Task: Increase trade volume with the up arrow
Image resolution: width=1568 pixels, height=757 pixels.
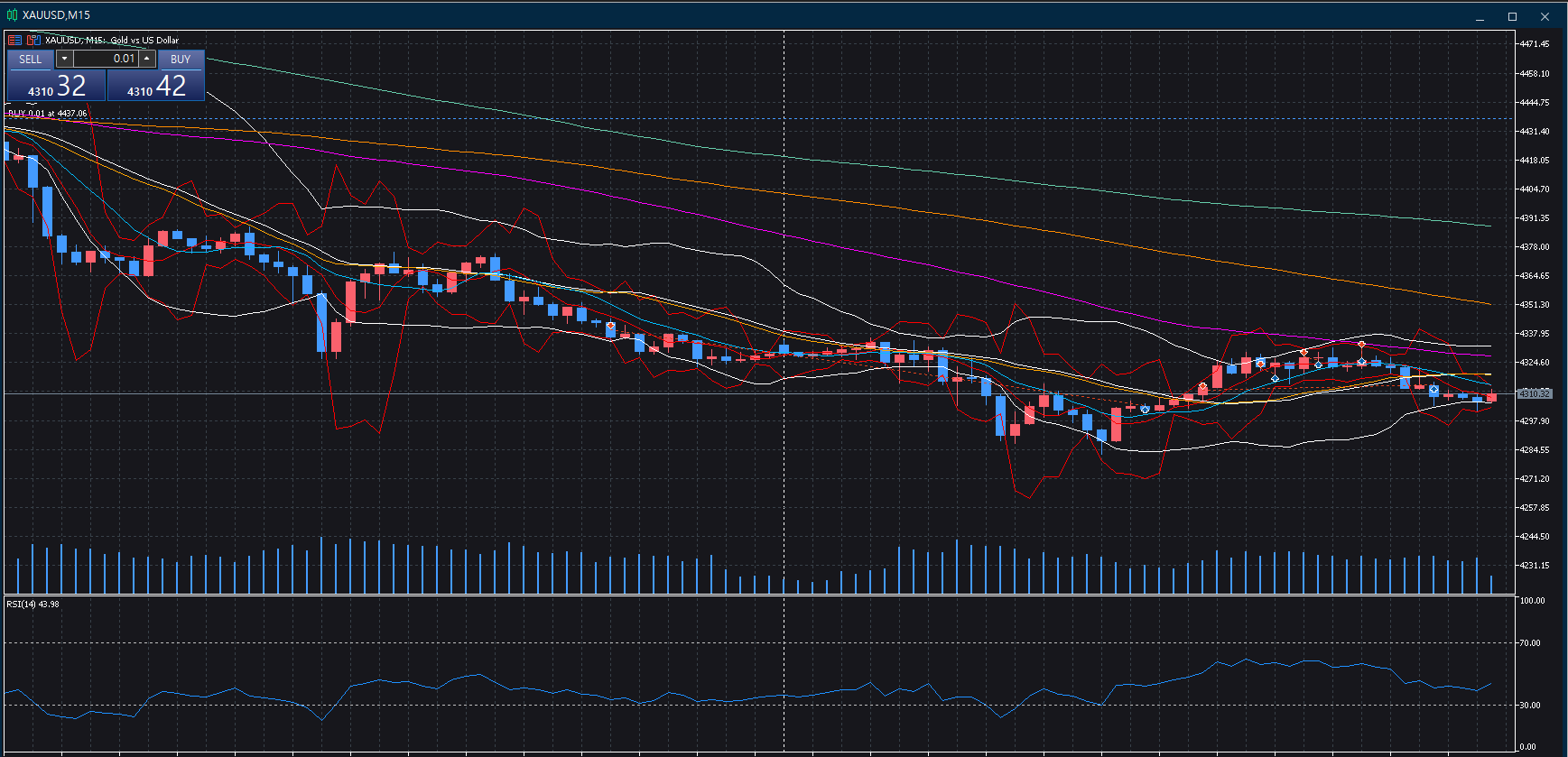Action: [147, 59]
